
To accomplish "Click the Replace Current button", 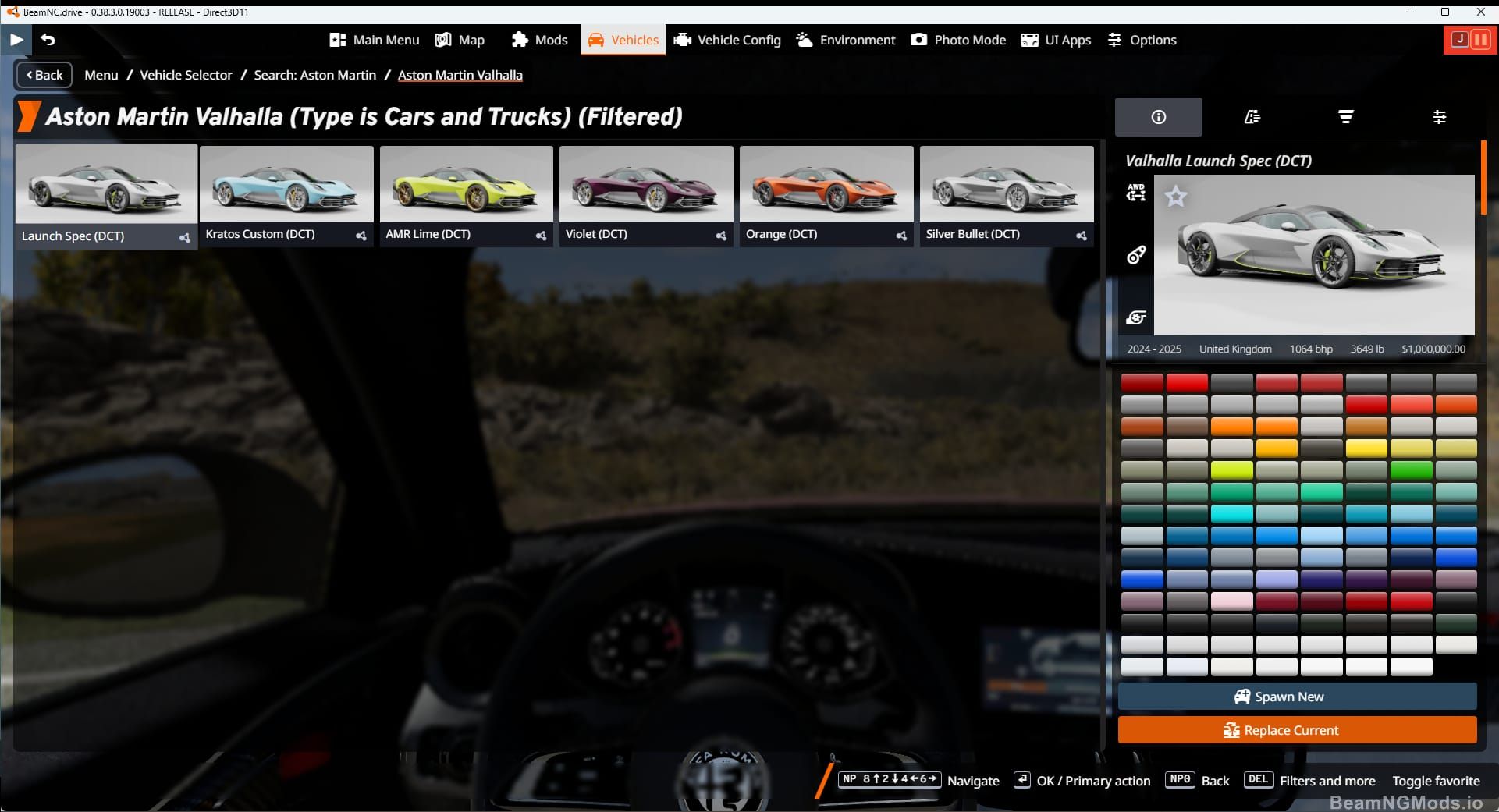I will tap(1297, 730).
